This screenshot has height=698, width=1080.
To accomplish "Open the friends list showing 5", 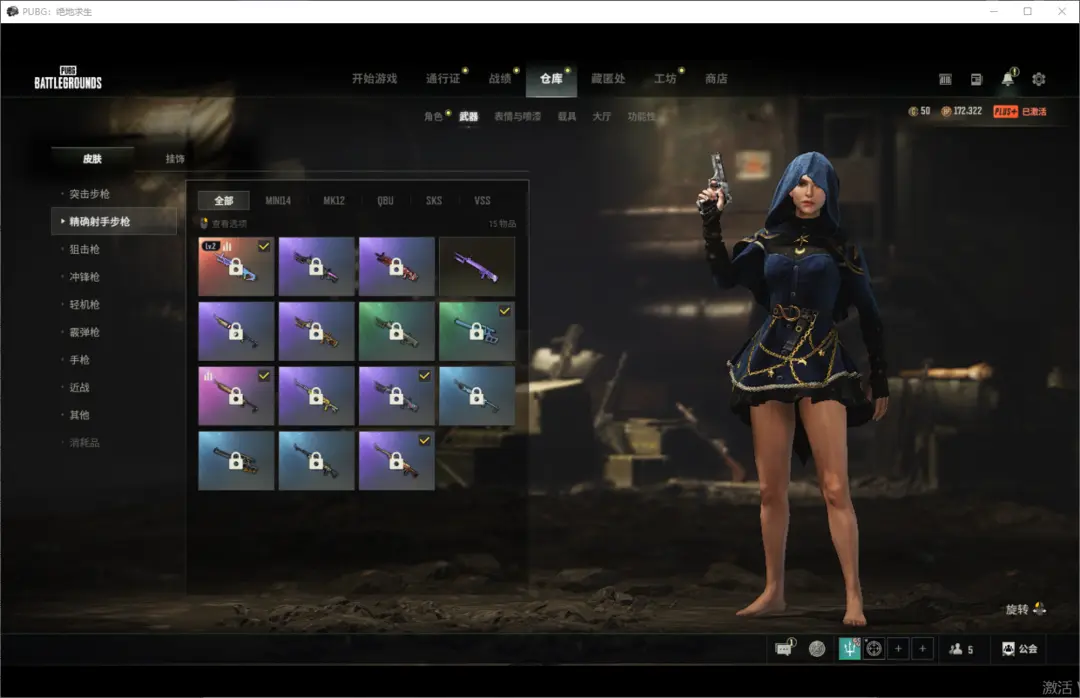I will click(x=961, y=649).
